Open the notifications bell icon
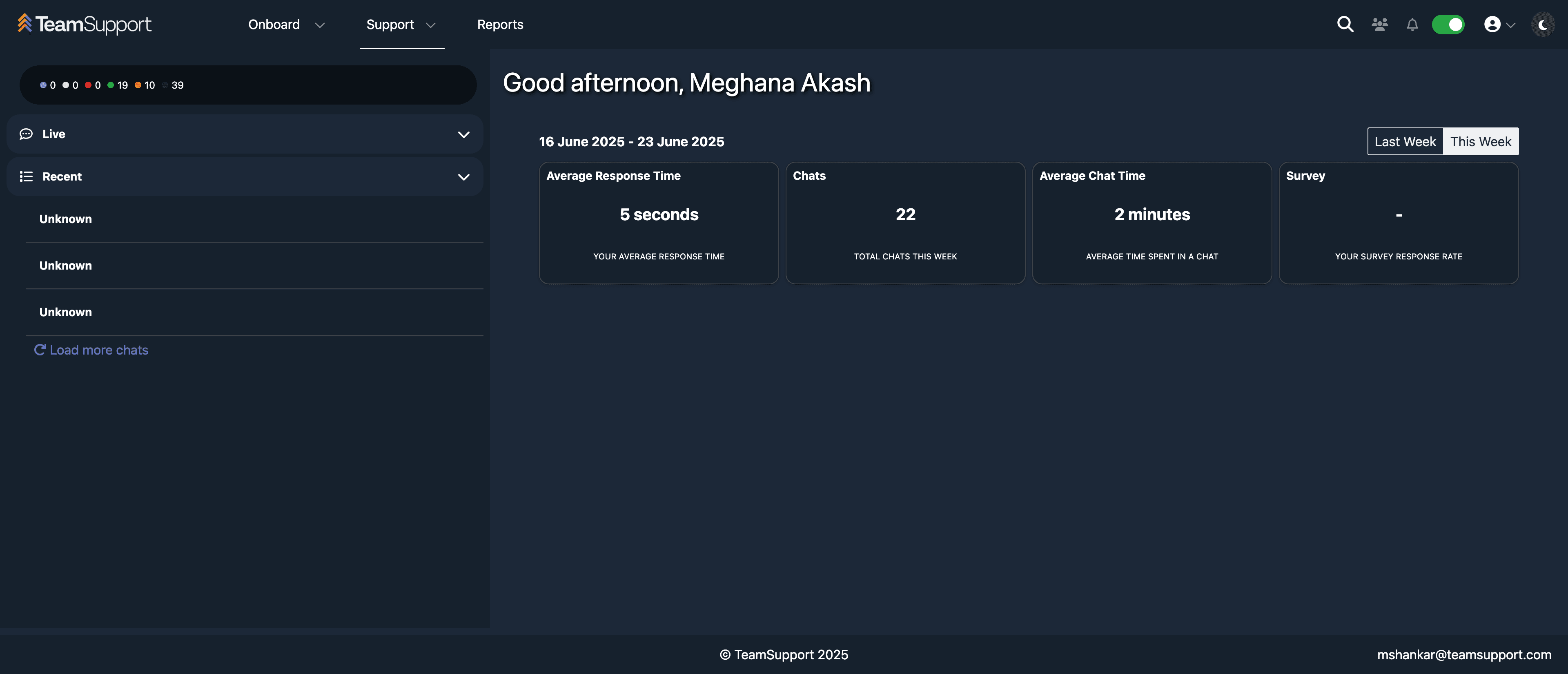 point(1412,25)
